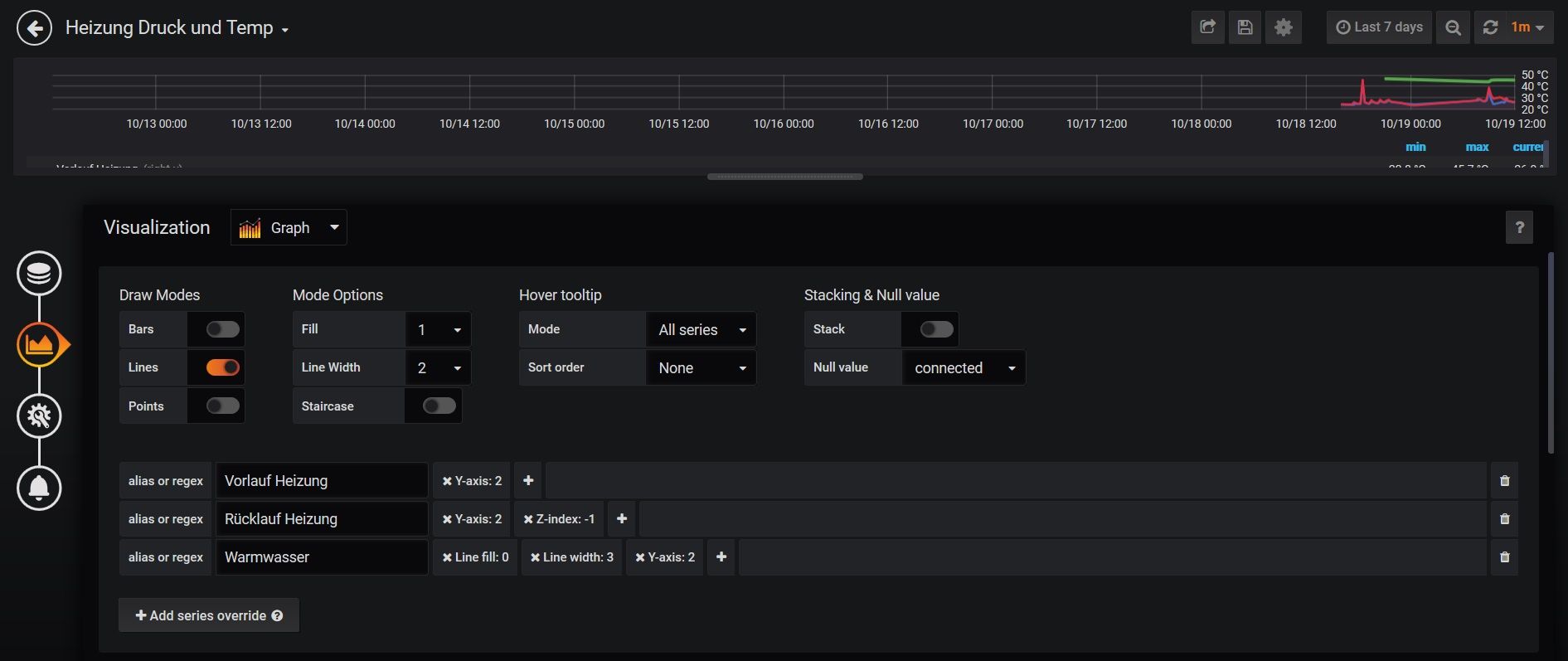Open the Null value connected dropdown
Screen dimensions: 1568x661
[x=964, y=367]
